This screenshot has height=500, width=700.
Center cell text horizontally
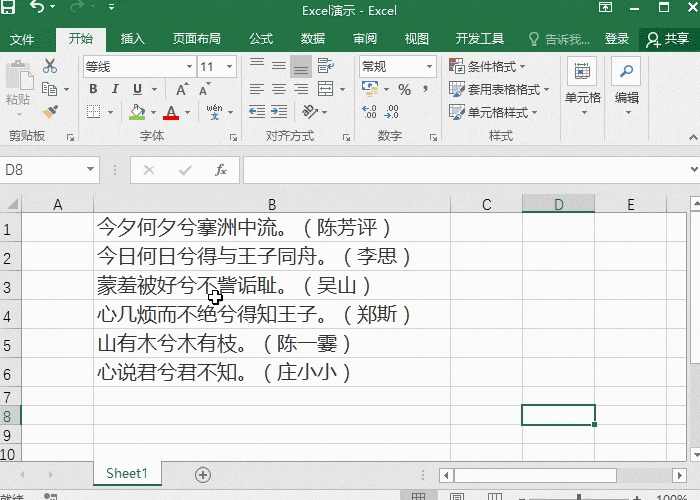point(279,89)
